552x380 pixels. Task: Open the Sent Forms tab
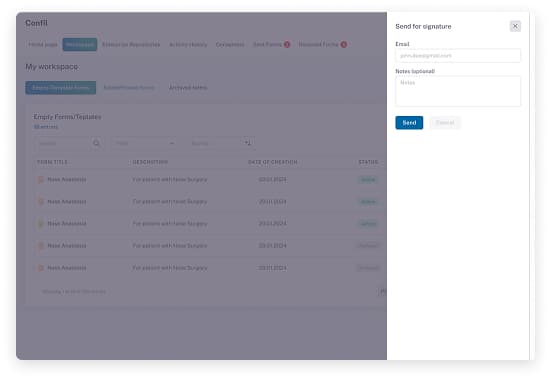pyautogui.click(x=268, y=45)
